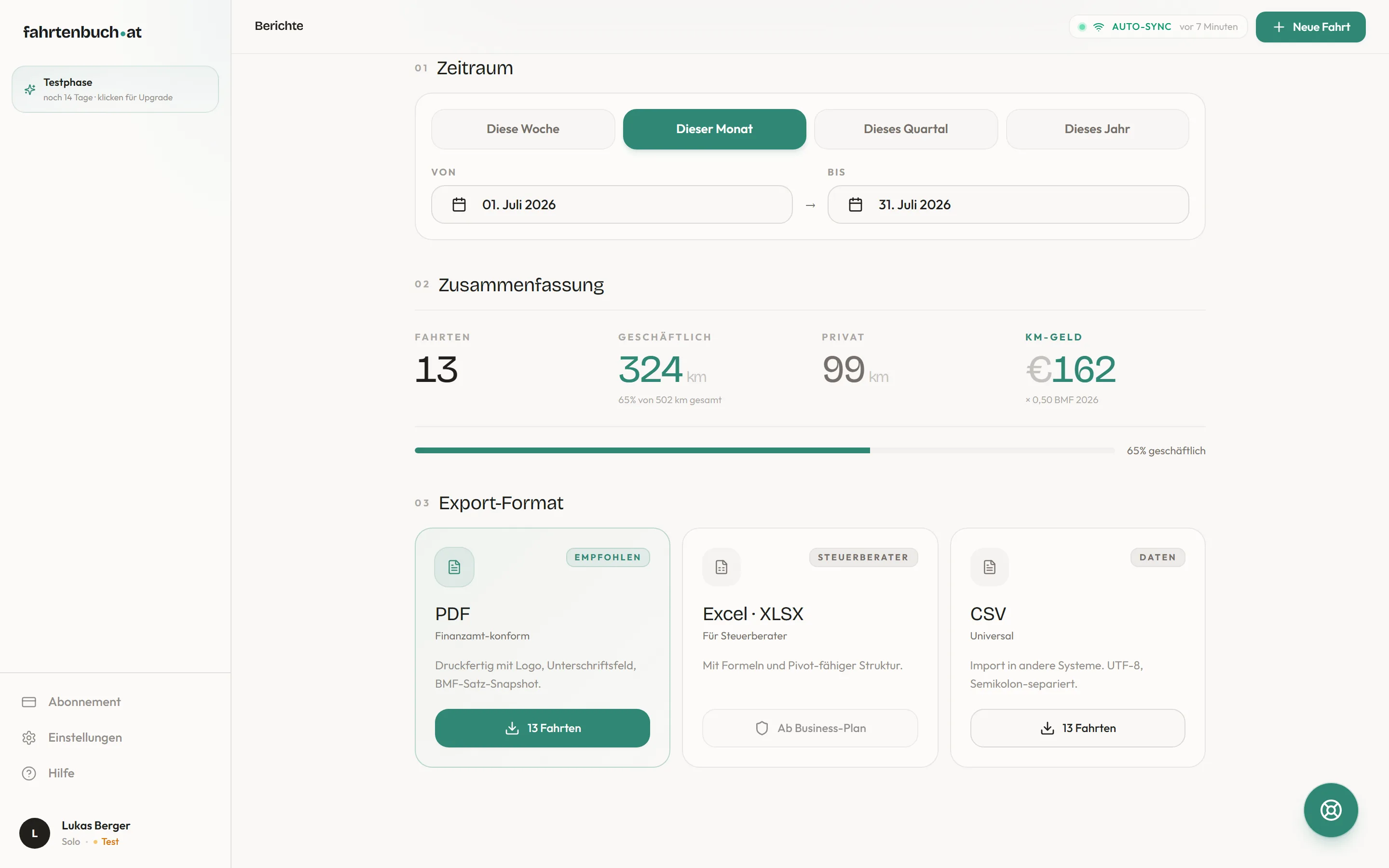The image size is (1389, 868).
Task: Open the Von date field 01. Juli 2026
Action: [x=611, y=204]
